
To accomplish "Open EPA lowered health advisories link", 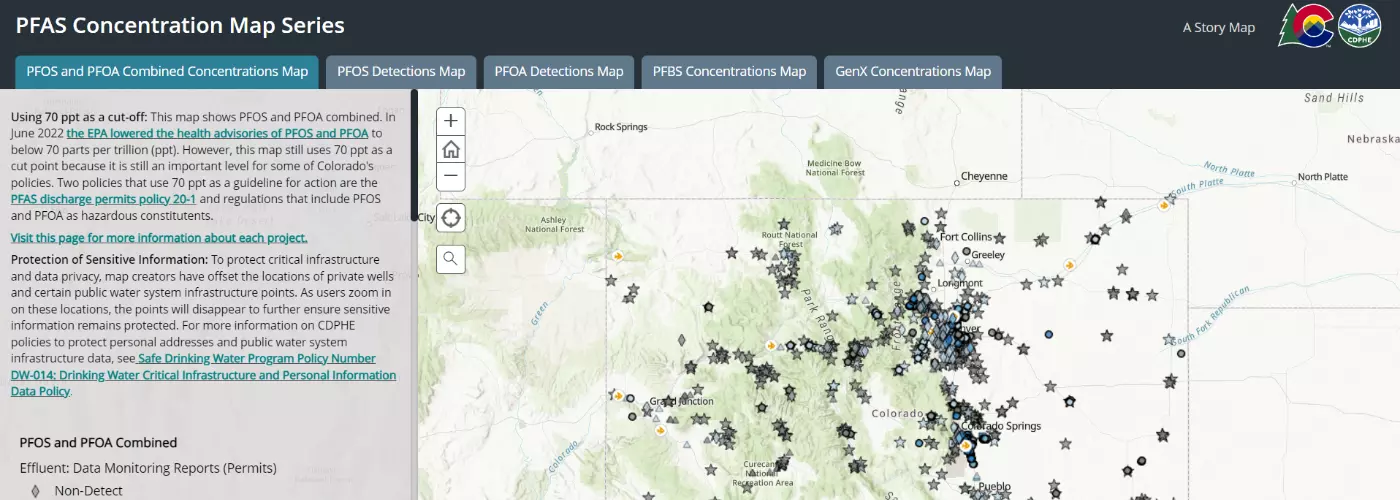I will 218,133.
